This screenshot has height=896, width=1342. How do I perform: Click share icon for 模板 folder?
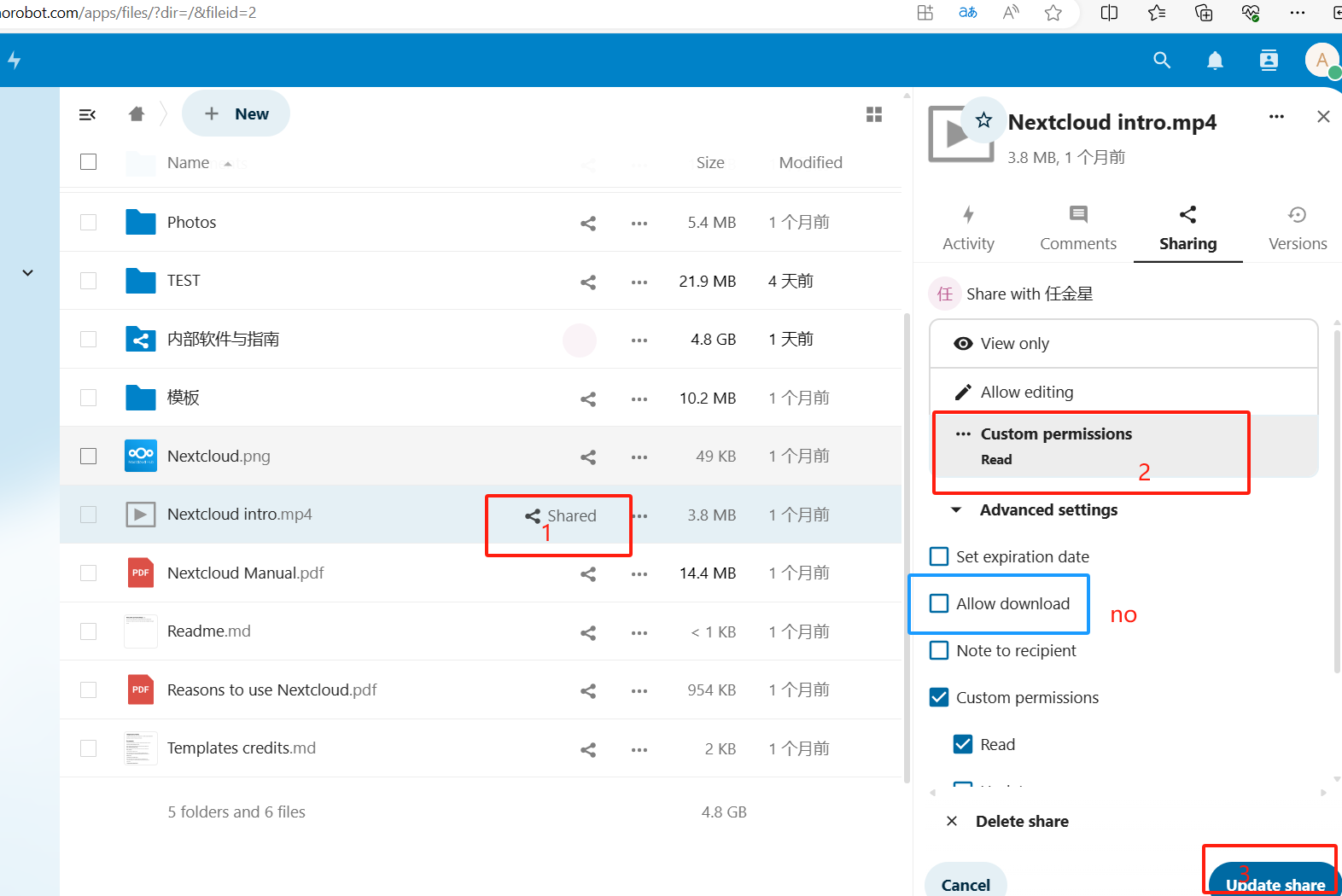point(588,399)
